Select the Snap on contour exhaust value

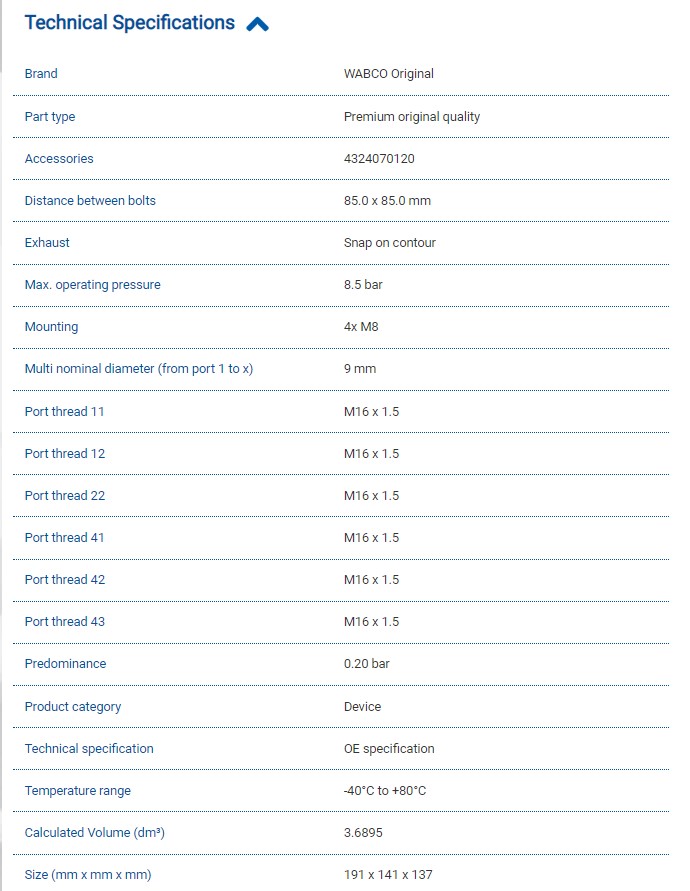[x=389, y=243]
